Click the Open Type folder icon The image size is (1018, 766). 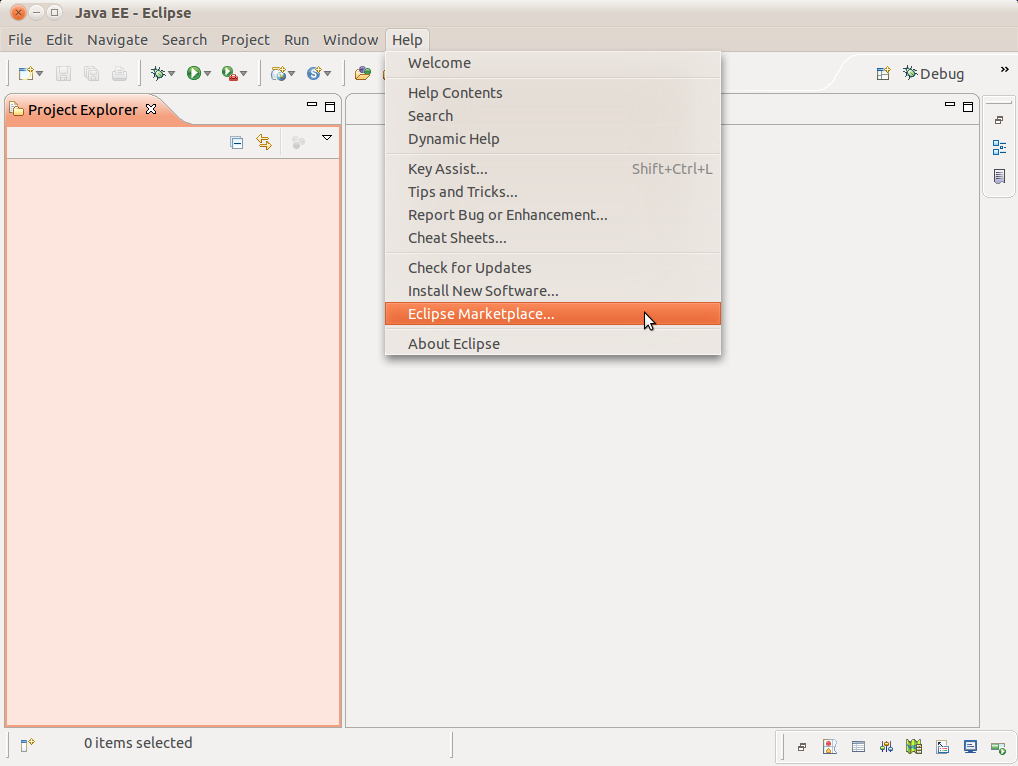point(363,73)
